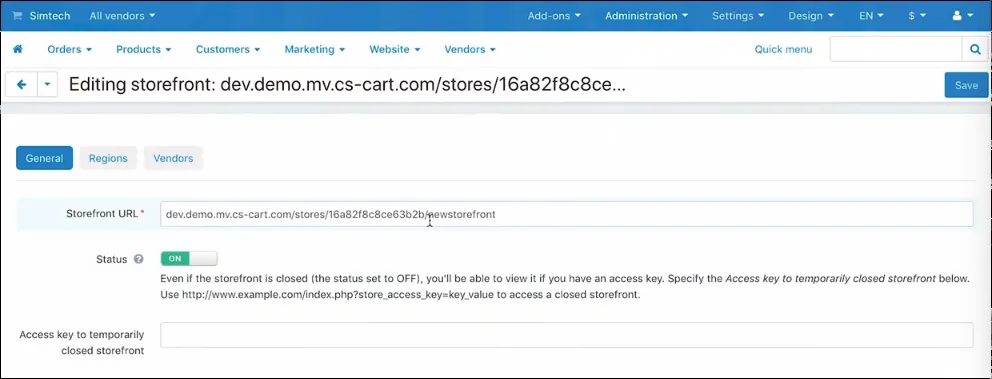992x379 pixels.
Task: Switch to the Regions tab
Action: [108, 158]
